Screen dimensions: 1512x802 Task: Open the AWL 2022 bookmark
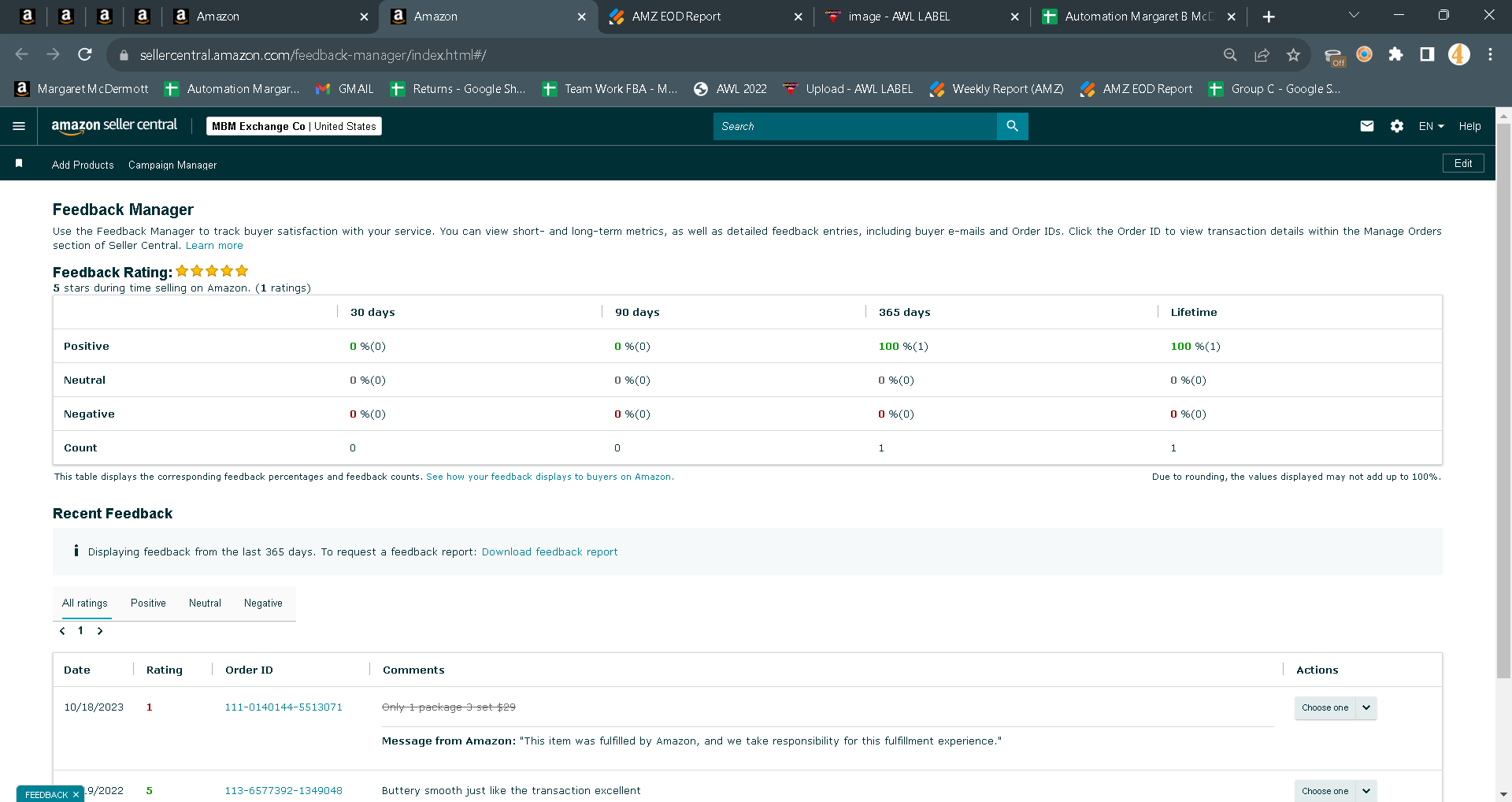(x=730, y=89)
